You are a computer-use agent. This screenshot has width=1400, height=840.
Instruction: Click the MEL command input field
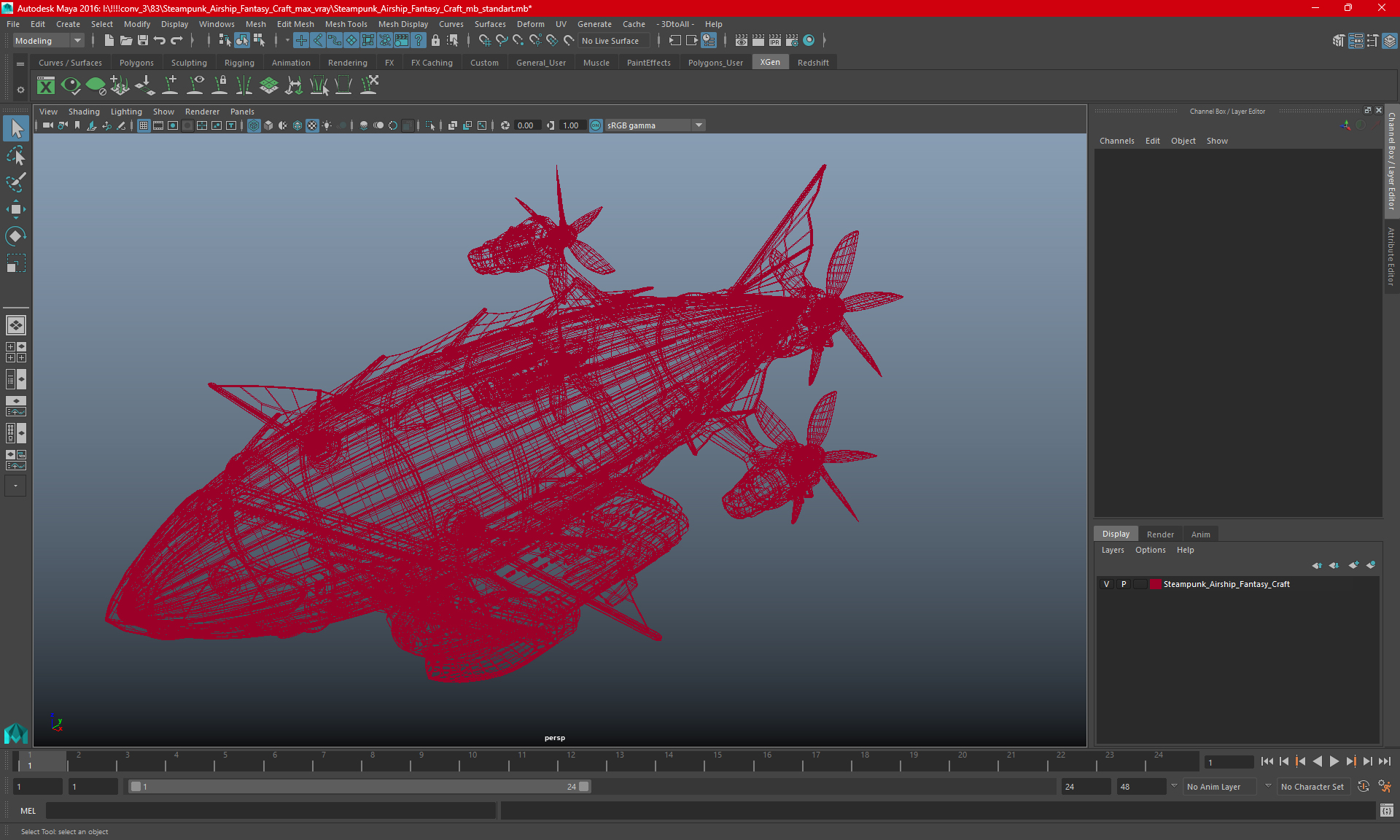click(270, 811)
